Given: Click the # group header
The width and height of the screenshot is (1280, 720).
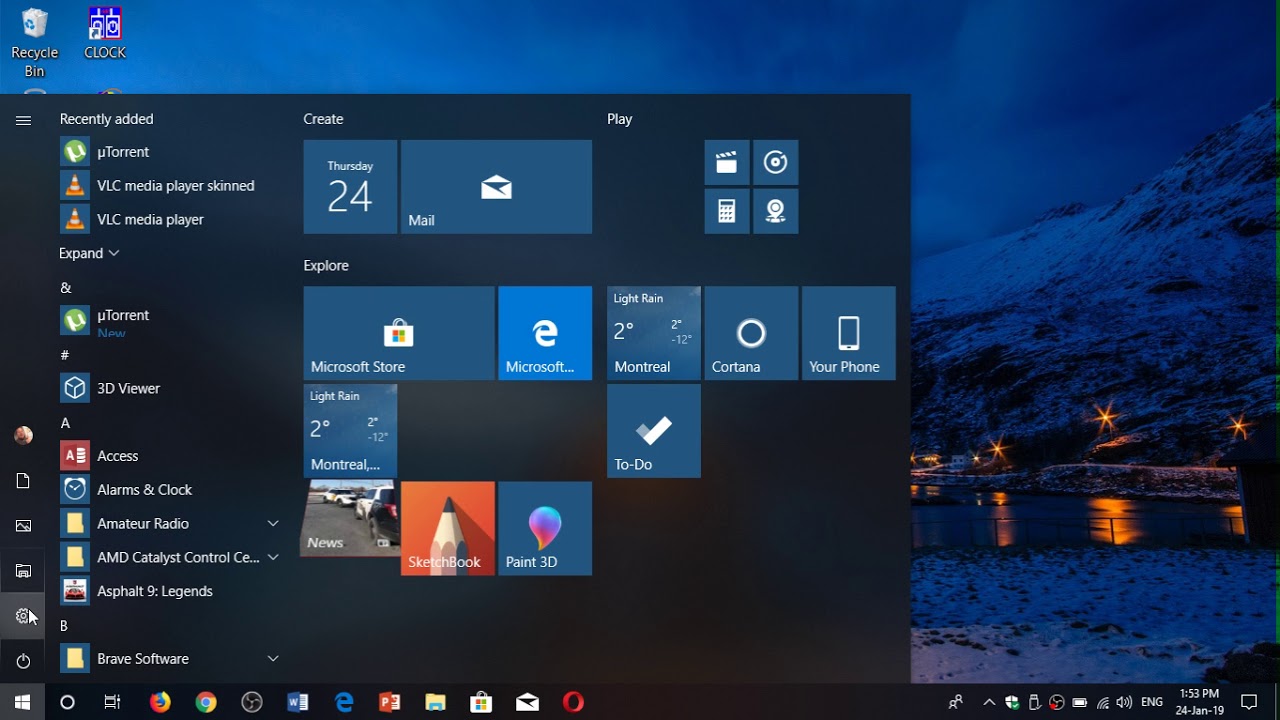Looking at the screenshot, I should coord(64,355).
